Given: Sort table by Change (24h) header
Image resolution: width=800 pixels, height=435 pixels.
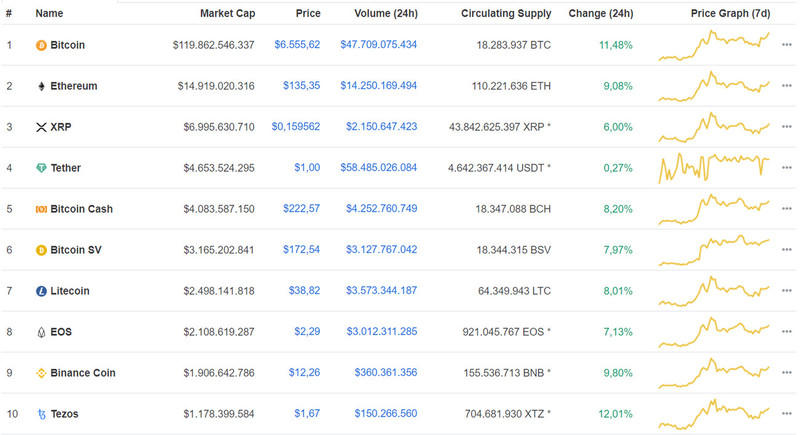Looking at the screenshot, I should (601, 13).
